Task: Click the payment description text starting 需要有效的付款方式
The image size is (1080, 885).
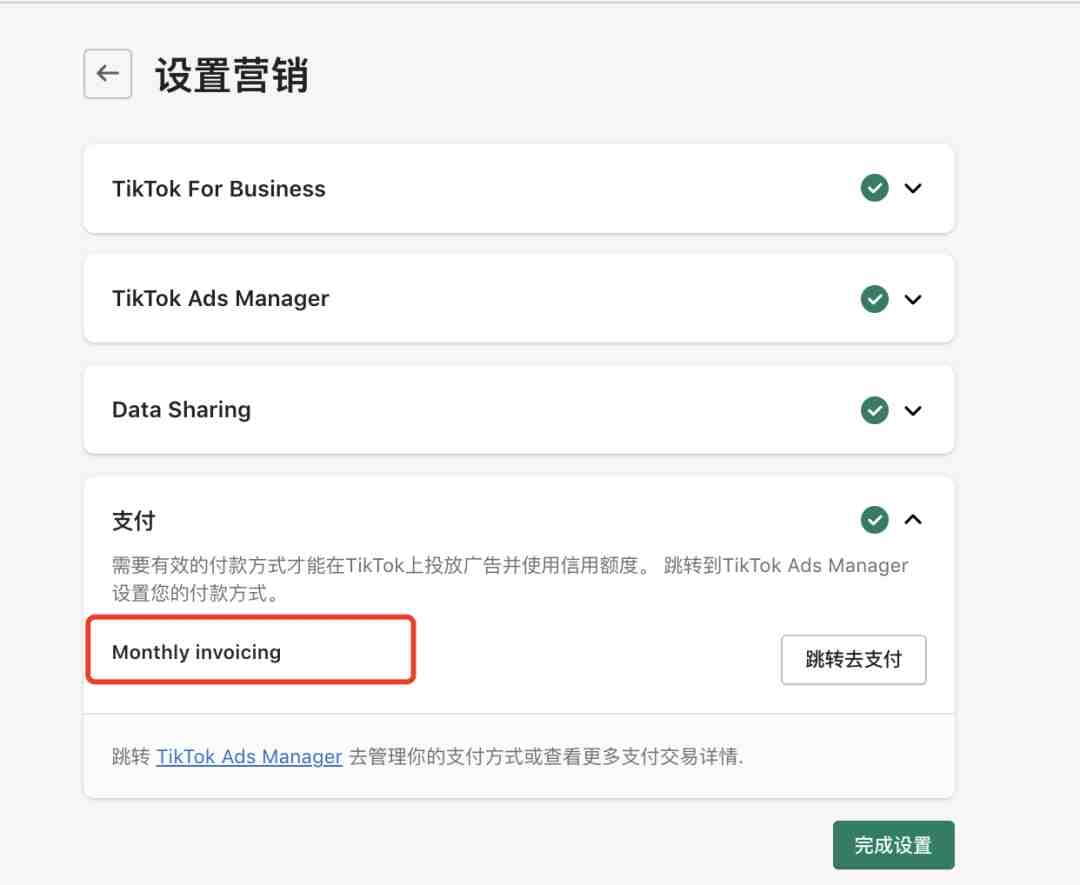Action: pos(510,579)
